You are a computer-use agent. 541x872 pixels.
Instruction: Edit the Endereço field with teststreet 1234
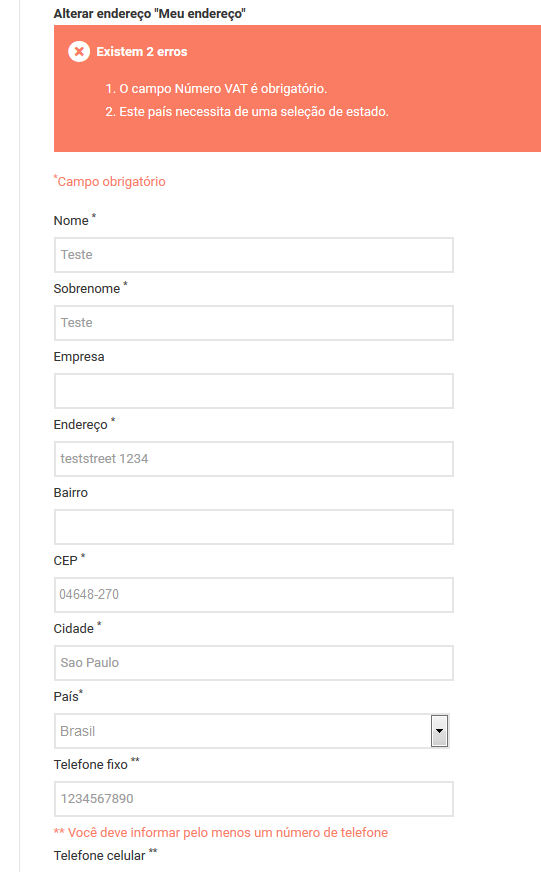click(x=254, y=459)
